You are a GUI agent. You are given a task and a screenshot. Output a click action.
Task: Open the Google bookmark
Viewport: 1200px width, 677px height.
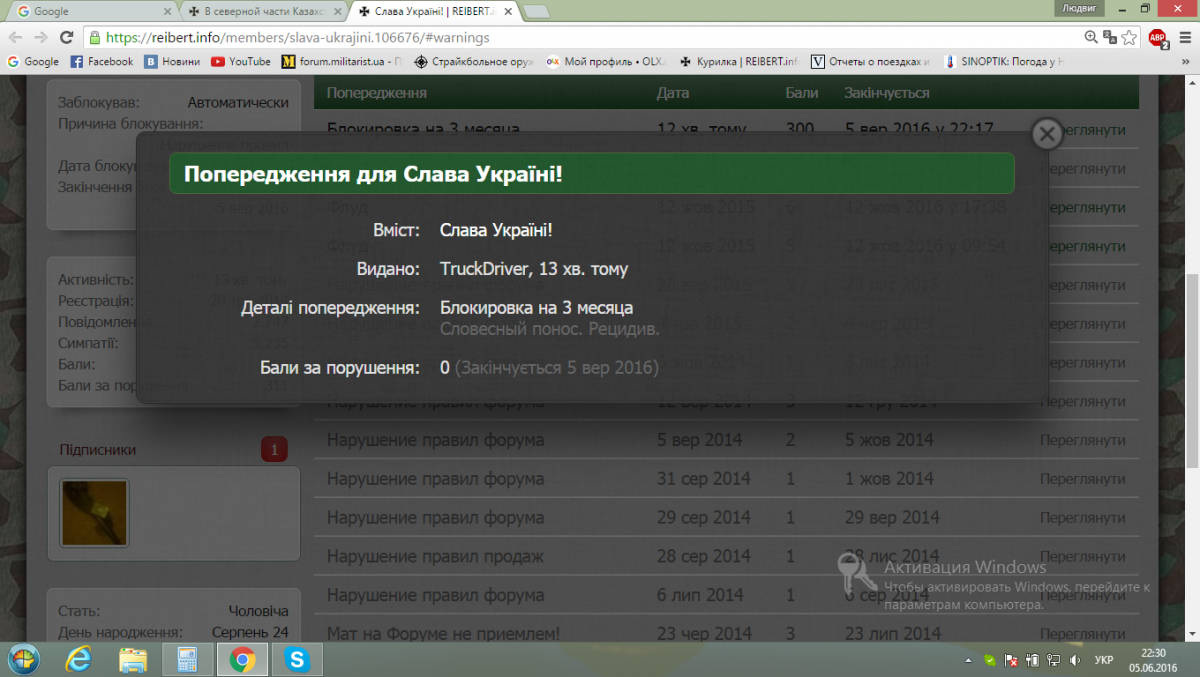click(33, 61)
